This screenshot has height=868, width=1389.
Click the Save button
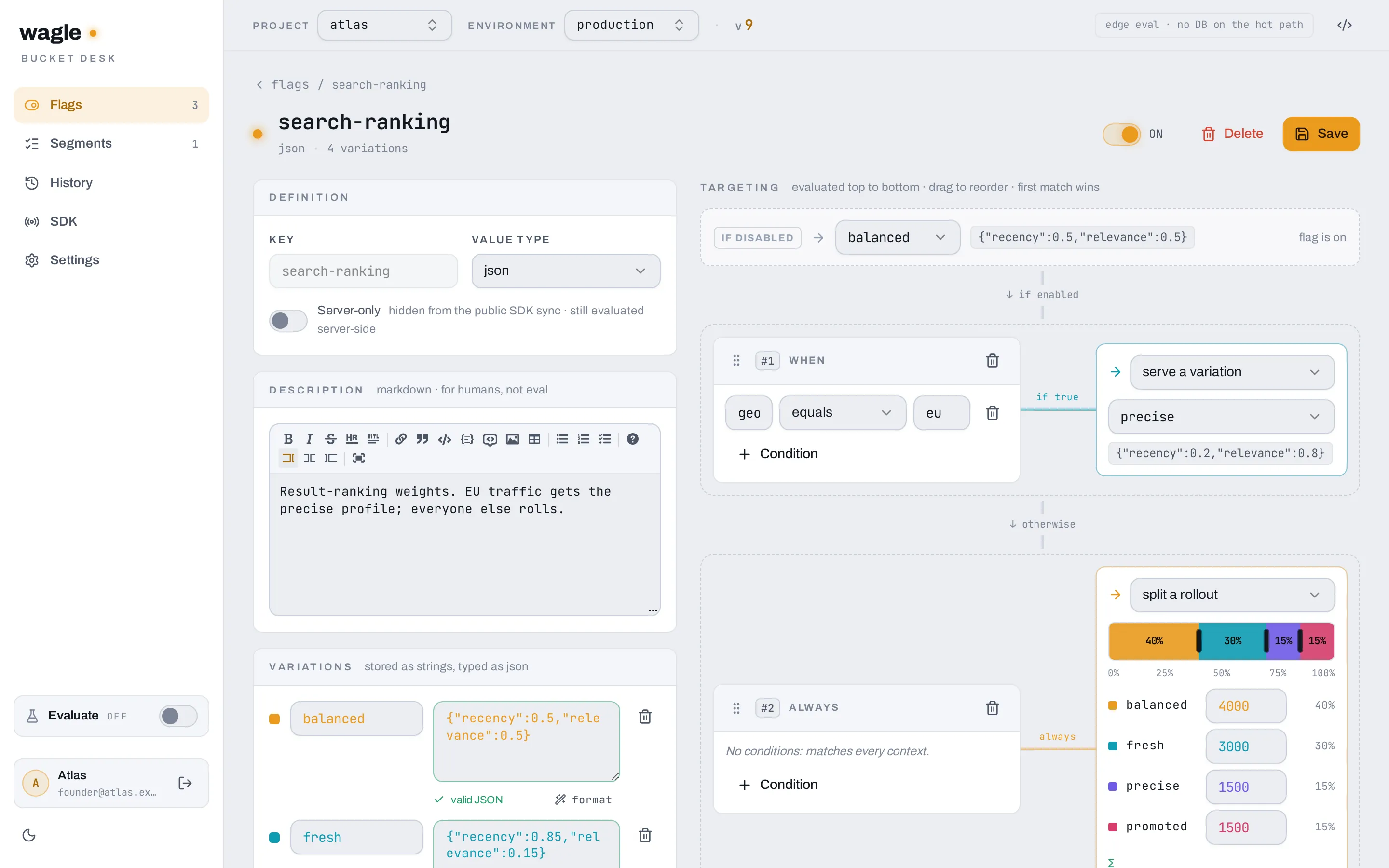coord(1321,134)
